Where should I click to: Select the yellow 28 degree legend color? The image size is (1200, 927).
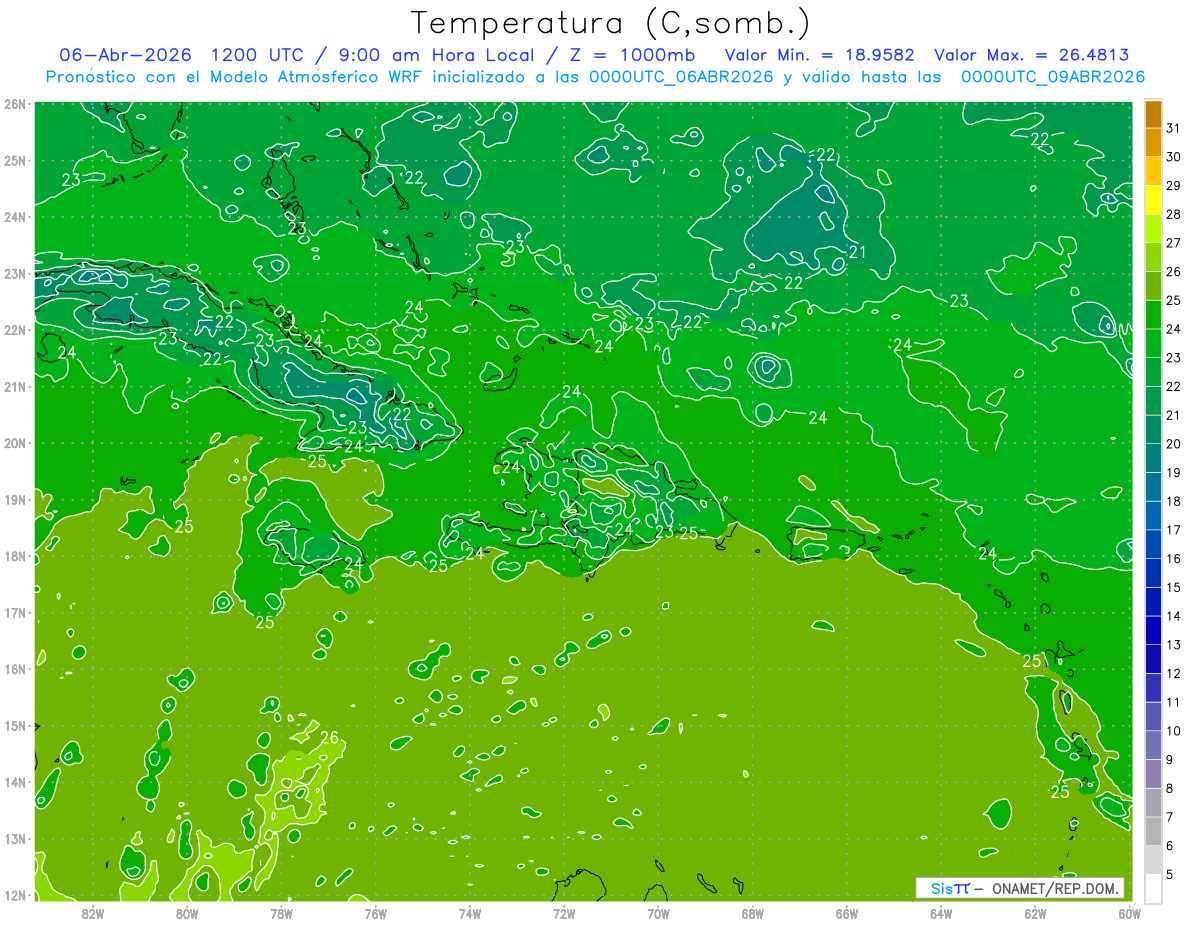point(1153,200)
